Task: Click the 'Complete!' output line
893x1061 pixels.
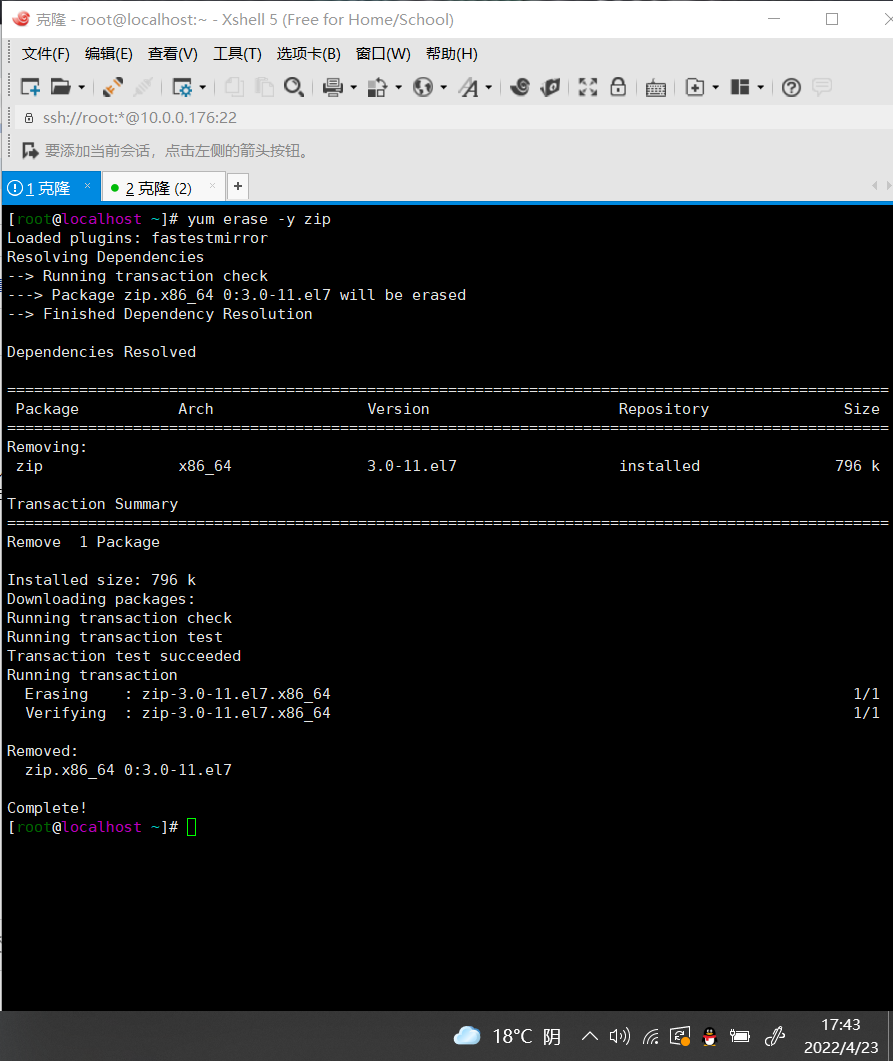Action: tap(47, 808)
